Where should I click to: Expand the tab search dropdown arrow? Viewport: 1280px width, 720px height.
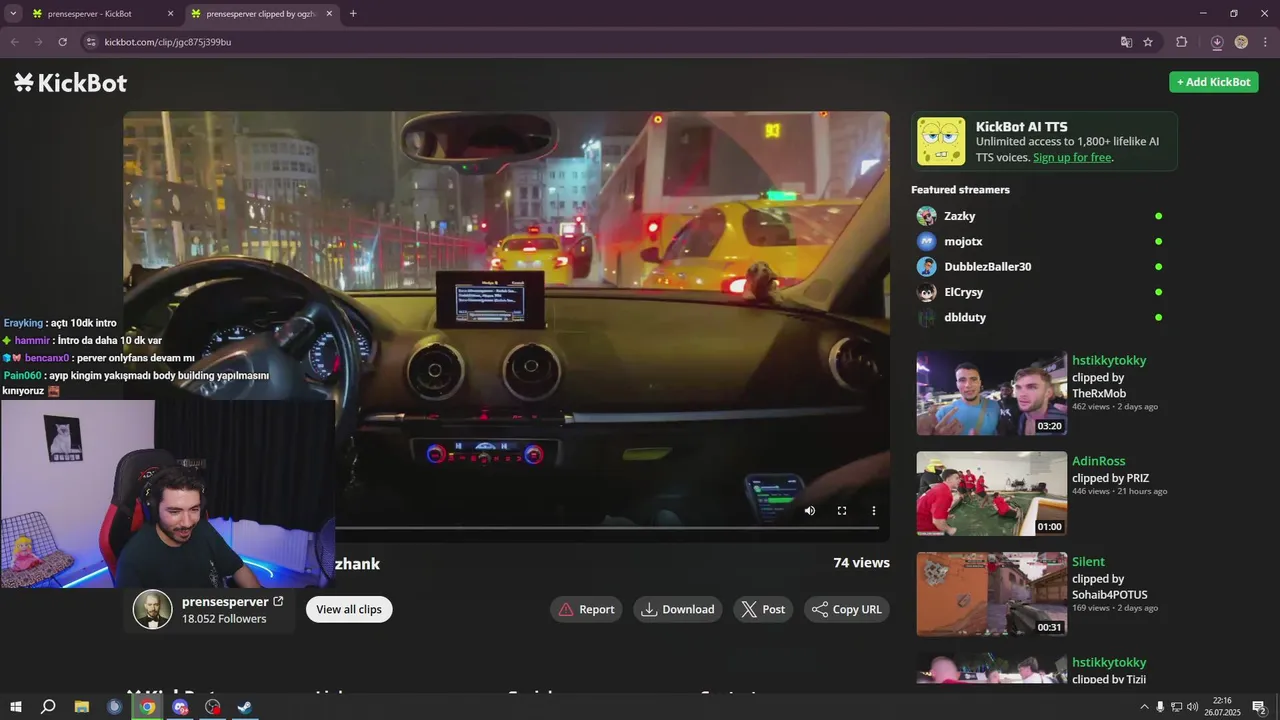click(13, 14)
